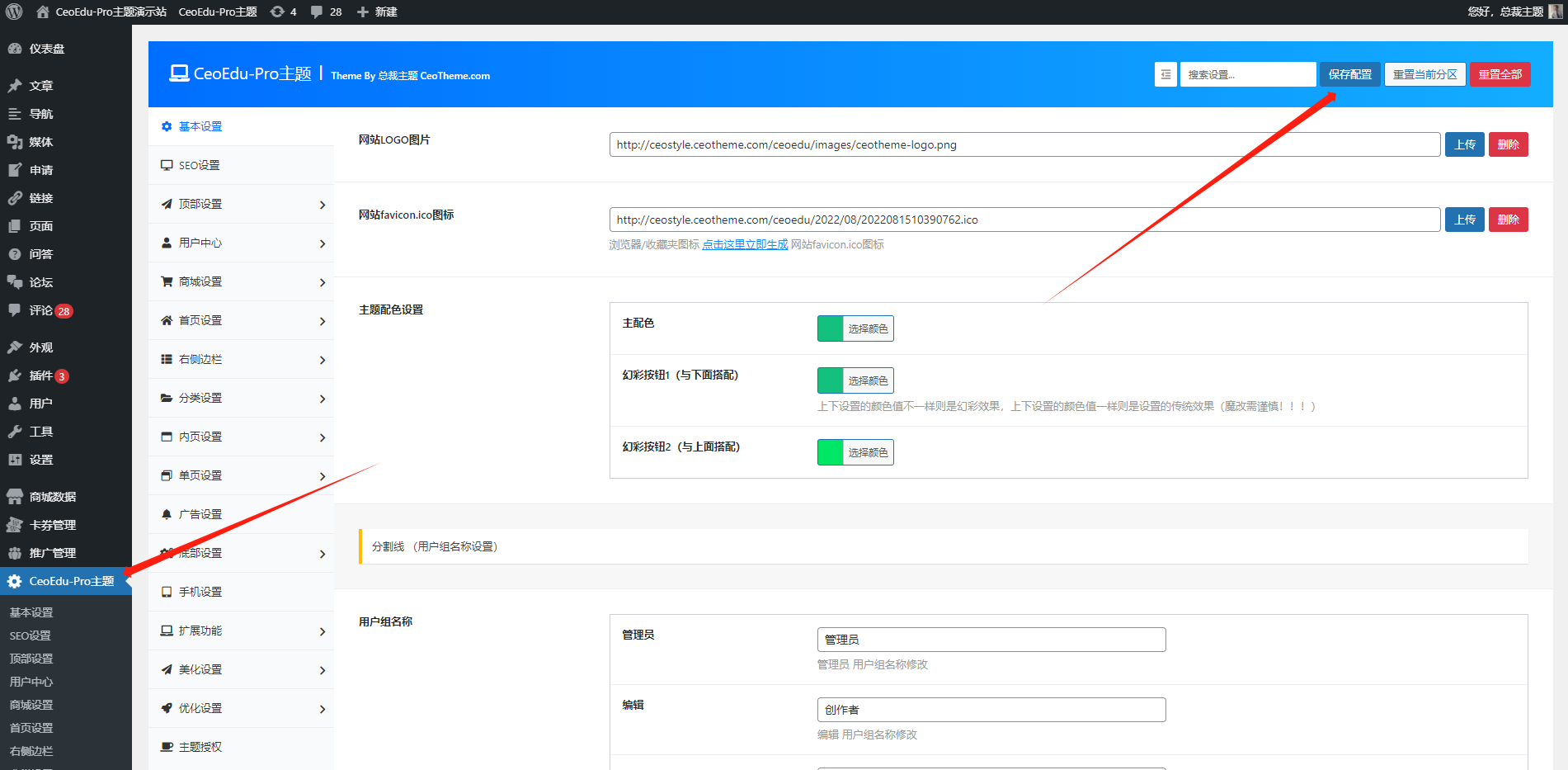
Task: Open the 论坛 sidebar menu
Action: click(x=66, y=282)
